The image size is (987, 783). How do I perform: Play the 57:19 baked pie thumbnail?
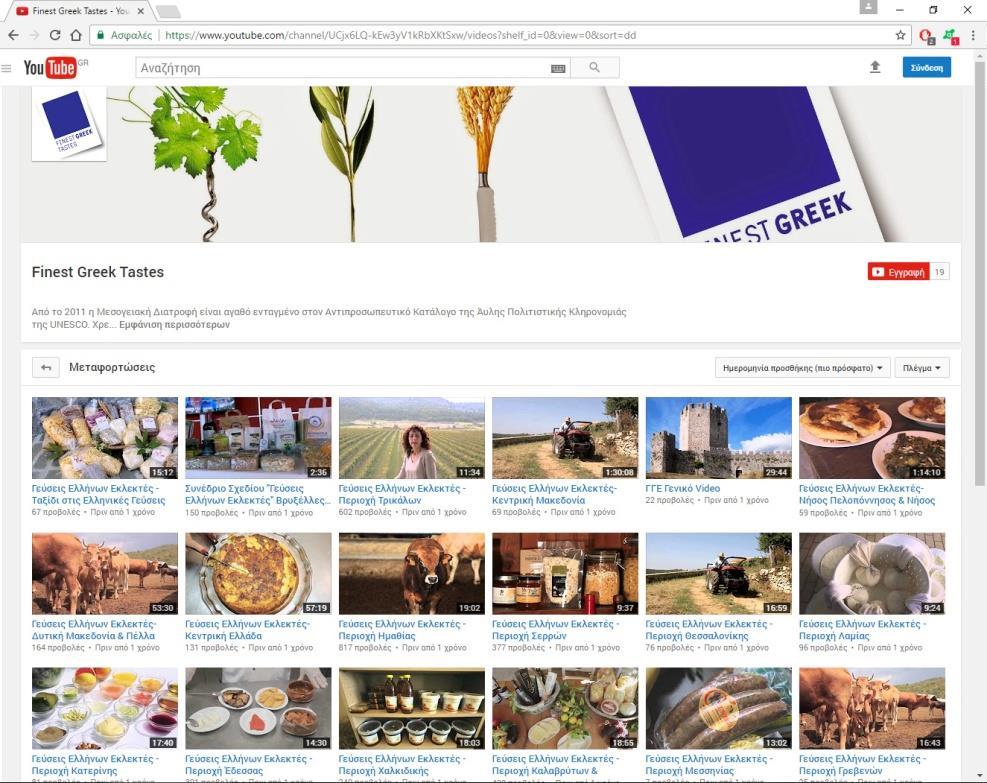[x=258, y=573]
